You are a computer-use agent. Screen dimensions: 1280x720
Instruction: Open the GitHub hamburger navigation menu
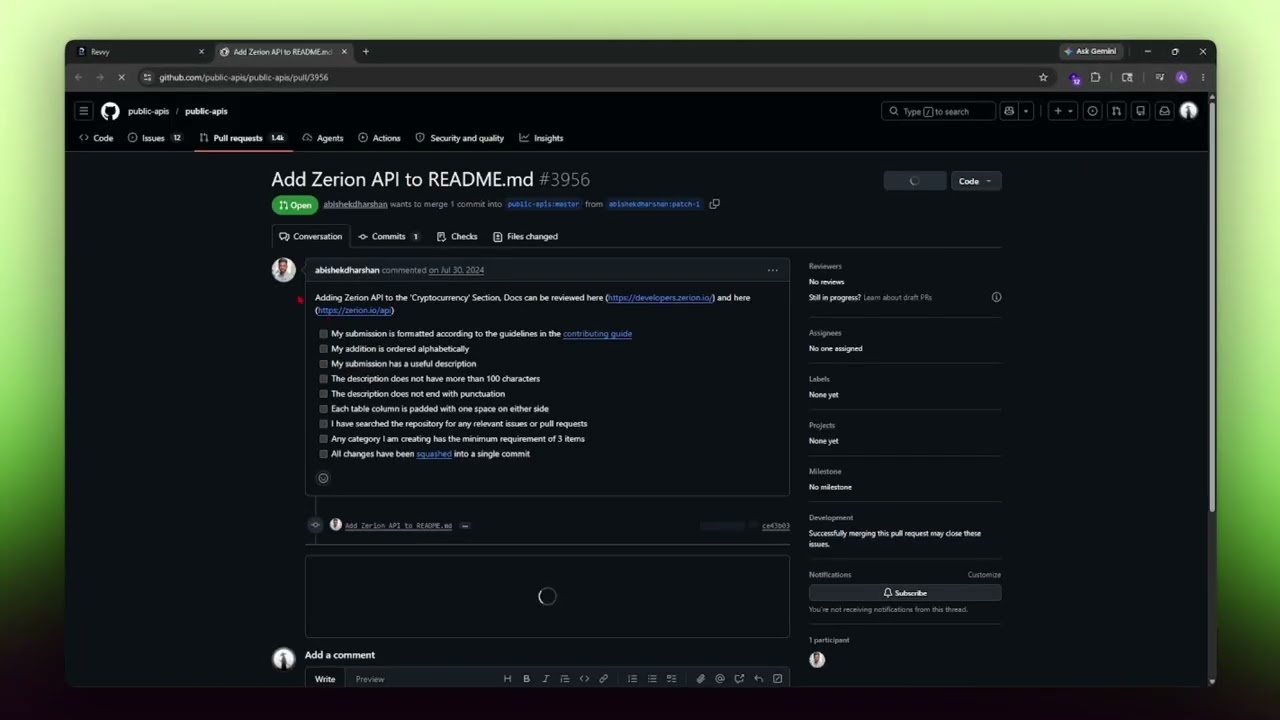(84, 111)
